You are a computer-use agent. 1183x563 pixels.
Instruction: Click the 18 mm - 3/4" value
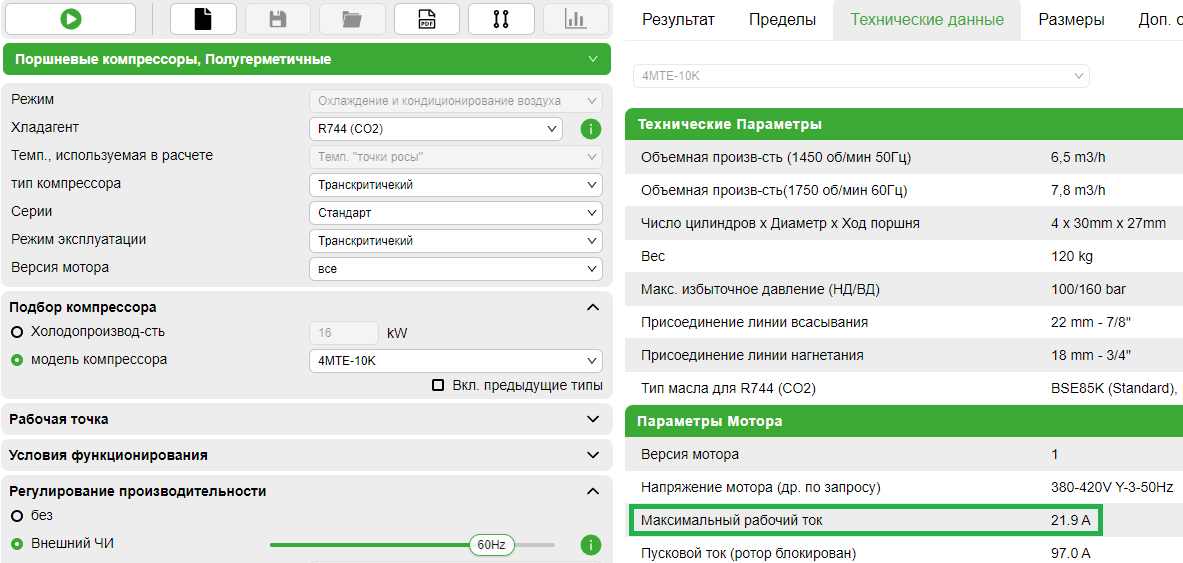coord(1091,355)
